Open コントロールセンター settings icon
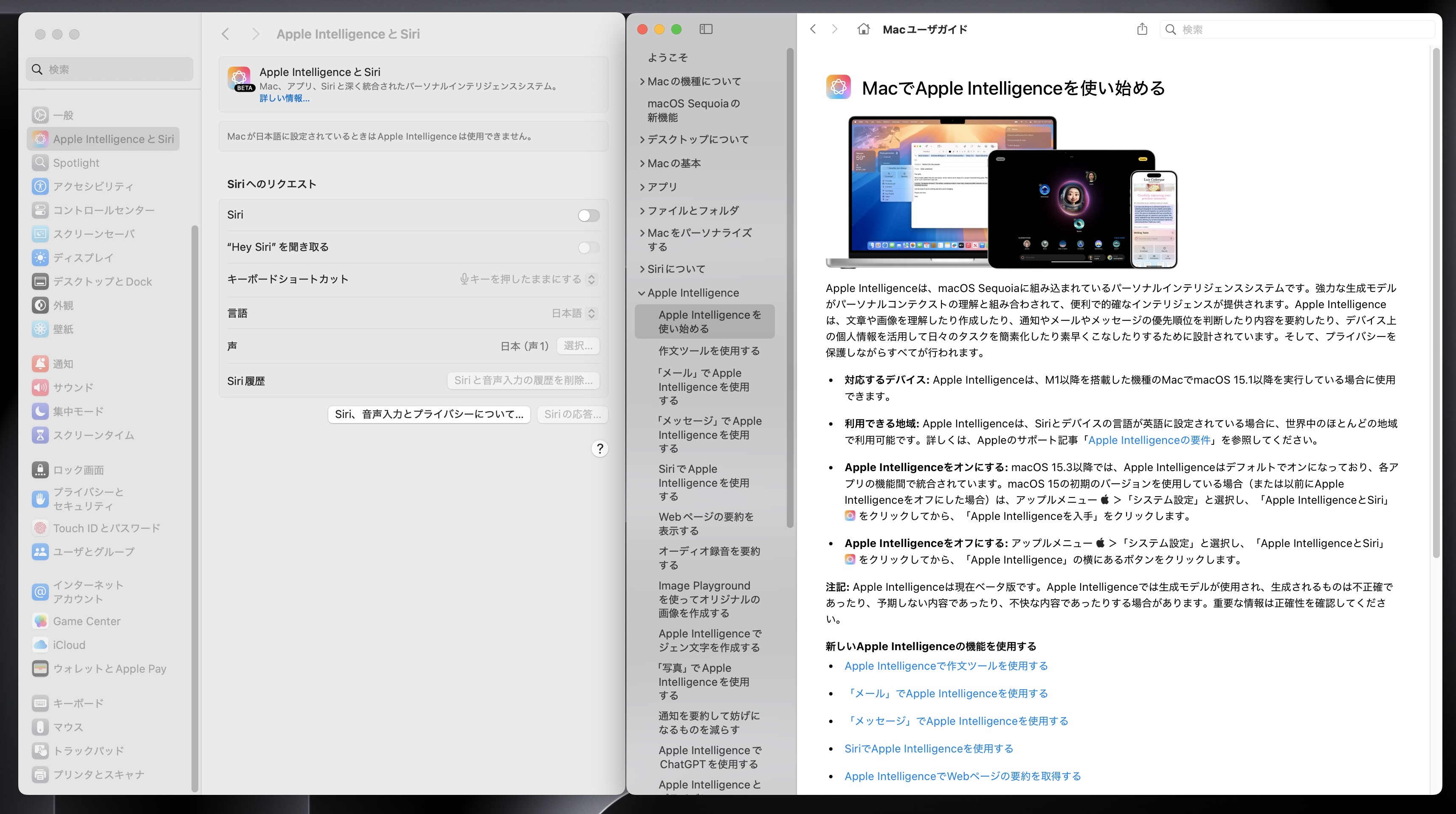 40,210
